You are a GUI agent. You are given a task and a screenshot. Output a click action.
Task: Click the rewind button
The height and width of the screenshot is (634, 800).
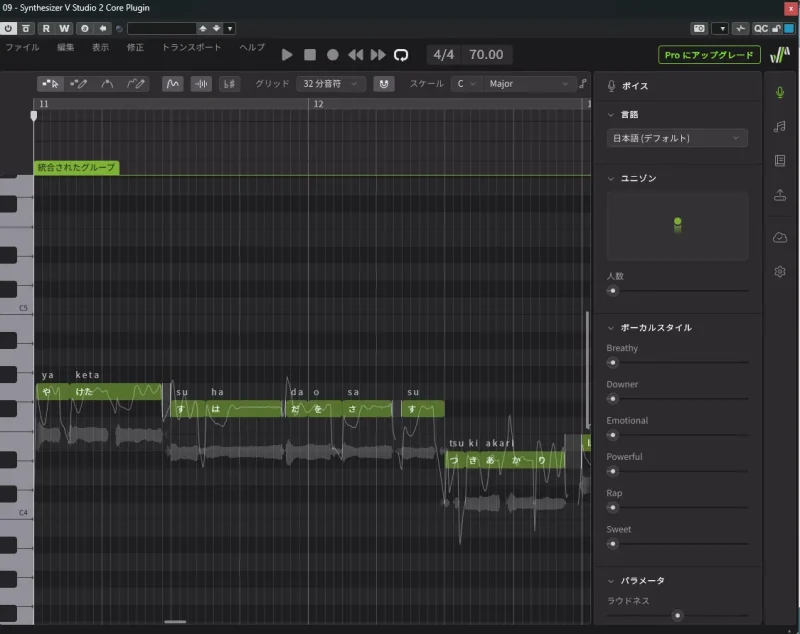(356, 55)
